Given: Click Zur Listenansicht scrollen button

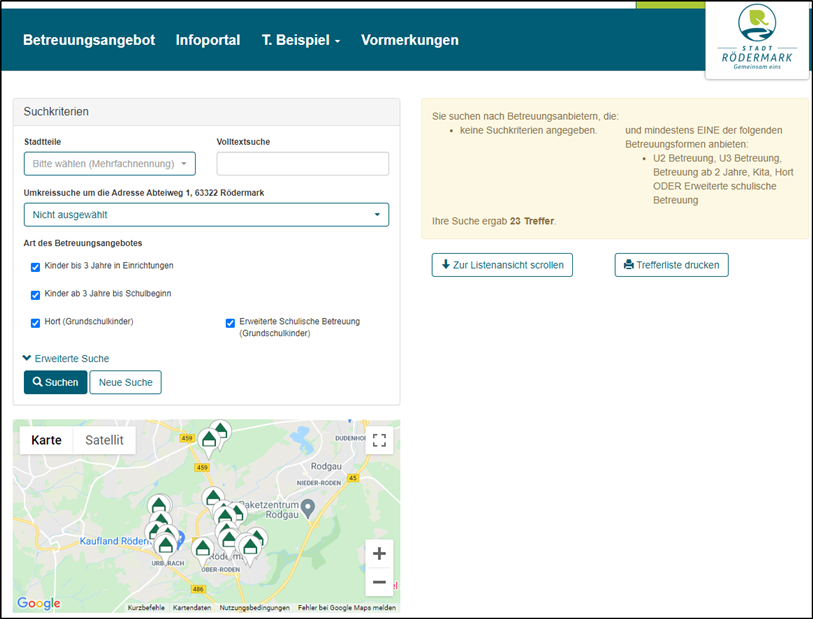Looking at the screenshot, I should (x=502, y=265).
